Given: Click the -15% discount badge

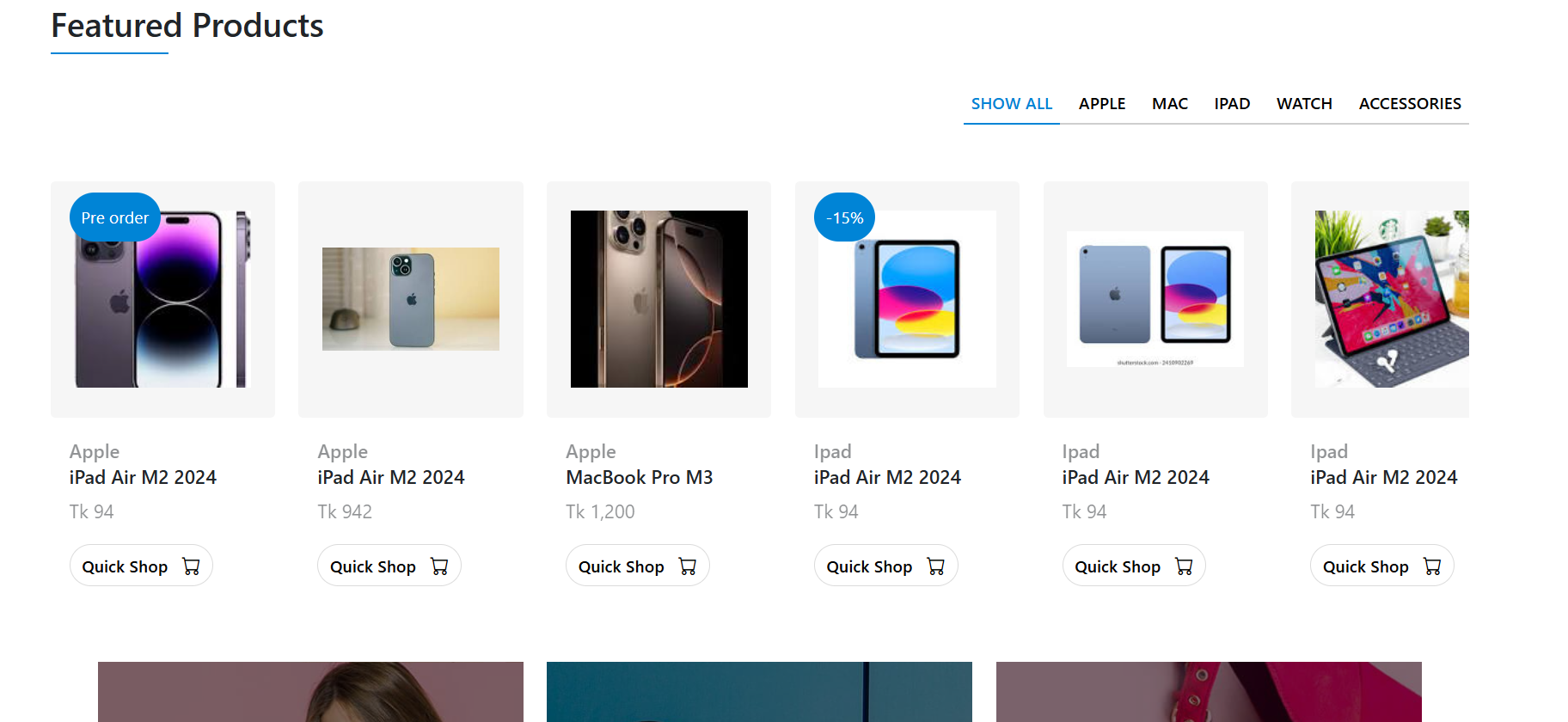Looking at the screenshot, I should pos(845,217).
